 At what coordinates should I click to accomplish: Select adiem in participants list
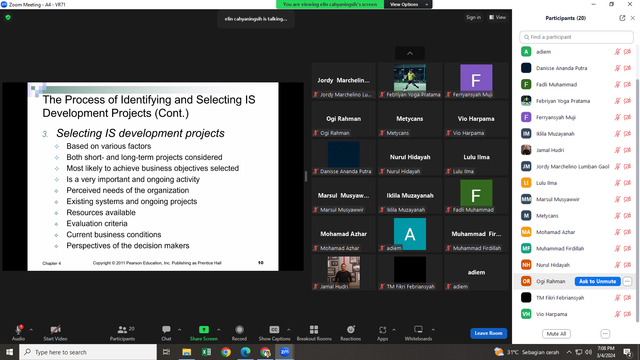pyautogui.click(x=576, y=52)
